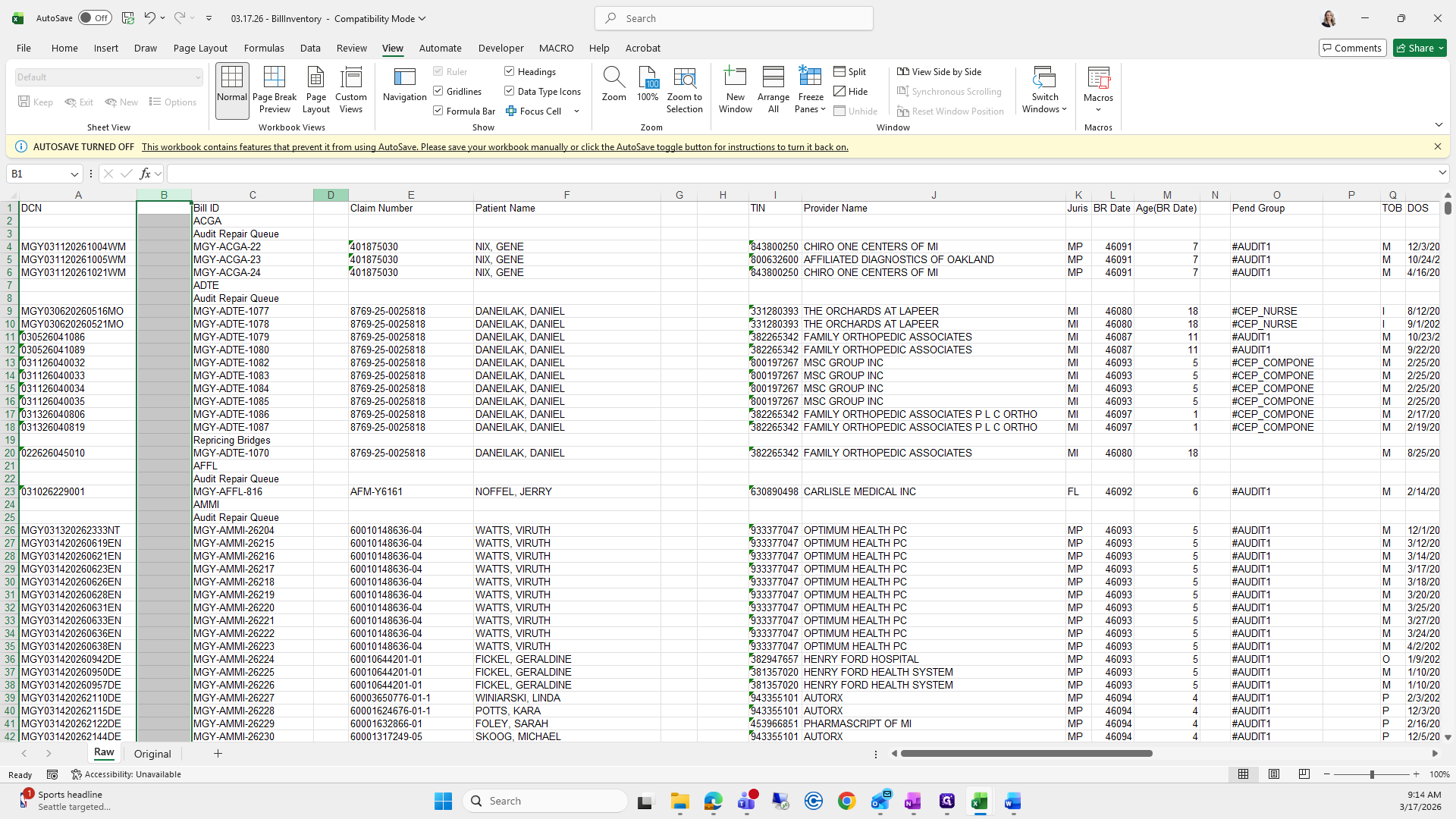Screen dimensions: 1456x819
Task: Click the zoom slider in status bar
Action: tap(1371, 774)
